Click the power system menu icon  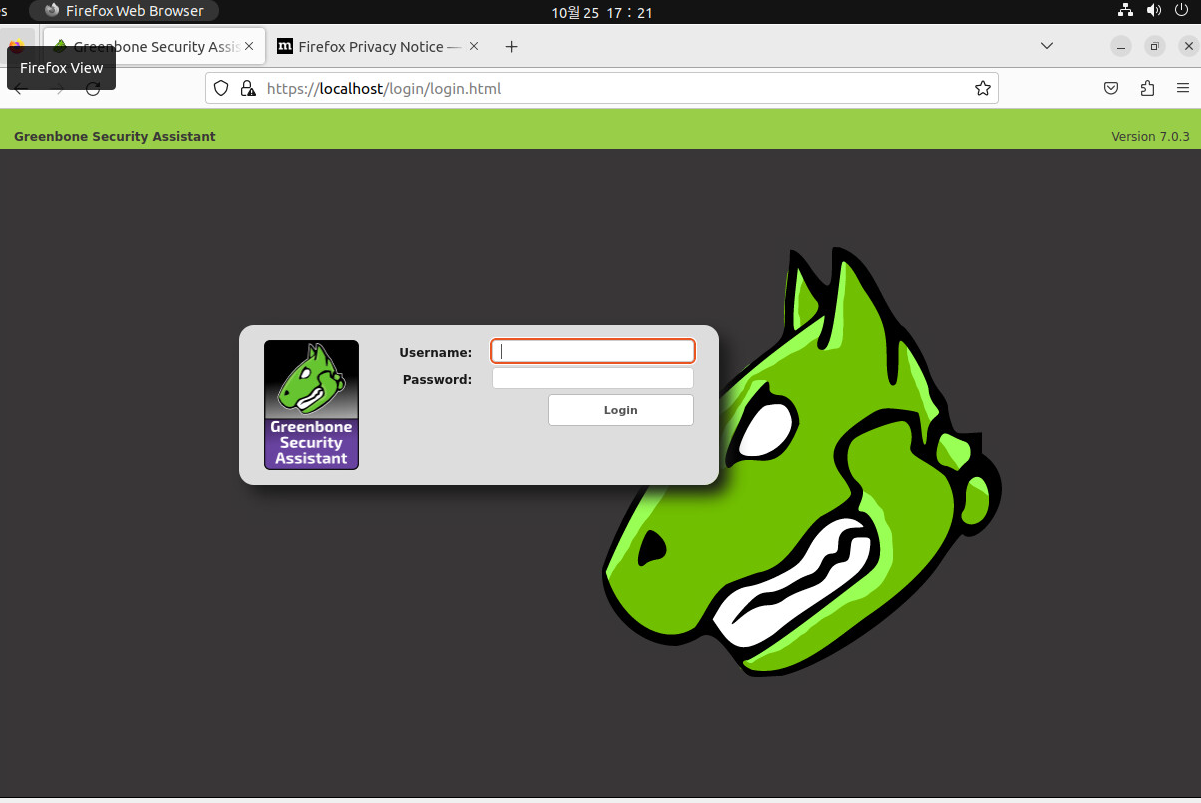point(1182,11)
